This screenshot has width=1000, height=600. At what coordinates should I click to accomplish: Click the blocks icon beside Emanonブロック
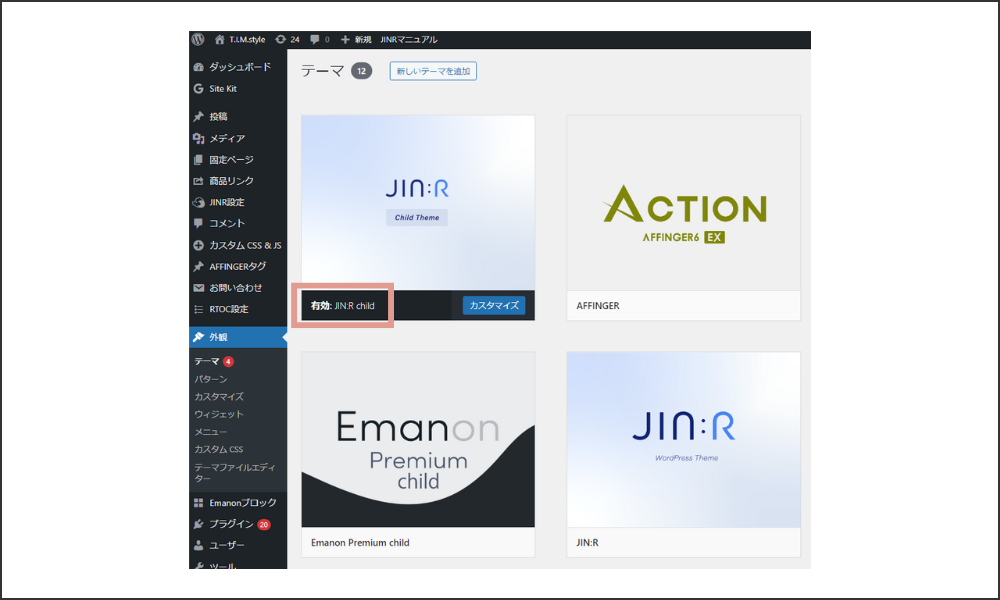198,502
